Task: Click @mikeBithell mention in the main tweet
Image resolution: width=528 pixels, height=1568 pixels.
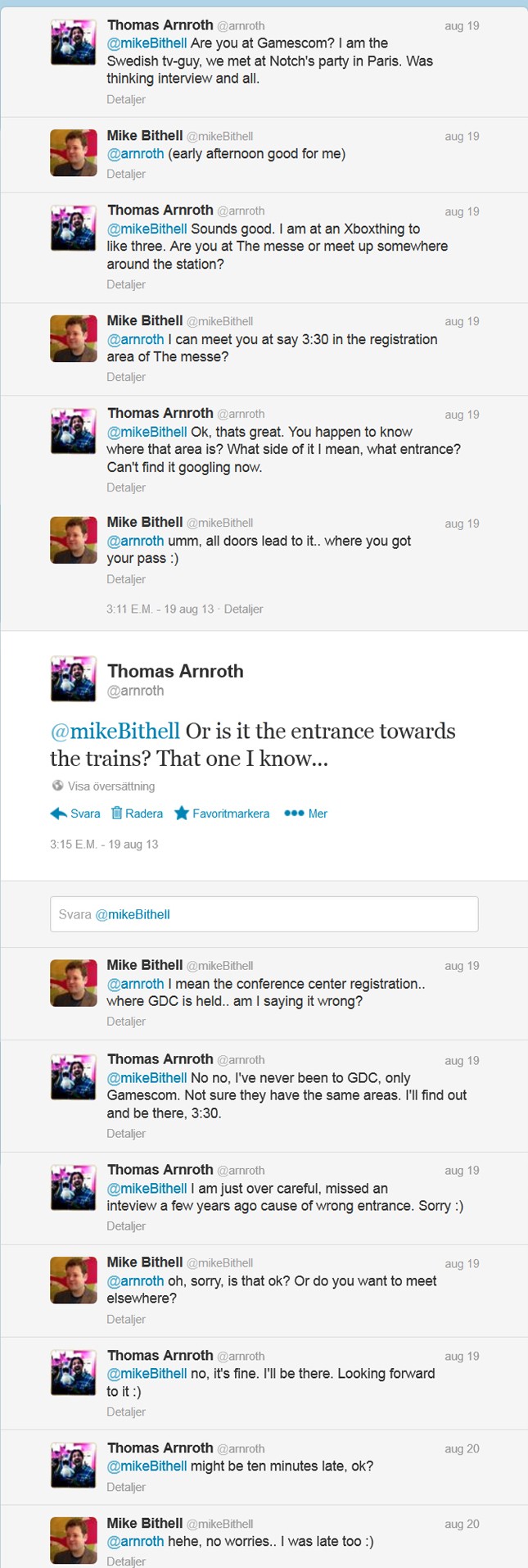Action: tap(115, 731)
